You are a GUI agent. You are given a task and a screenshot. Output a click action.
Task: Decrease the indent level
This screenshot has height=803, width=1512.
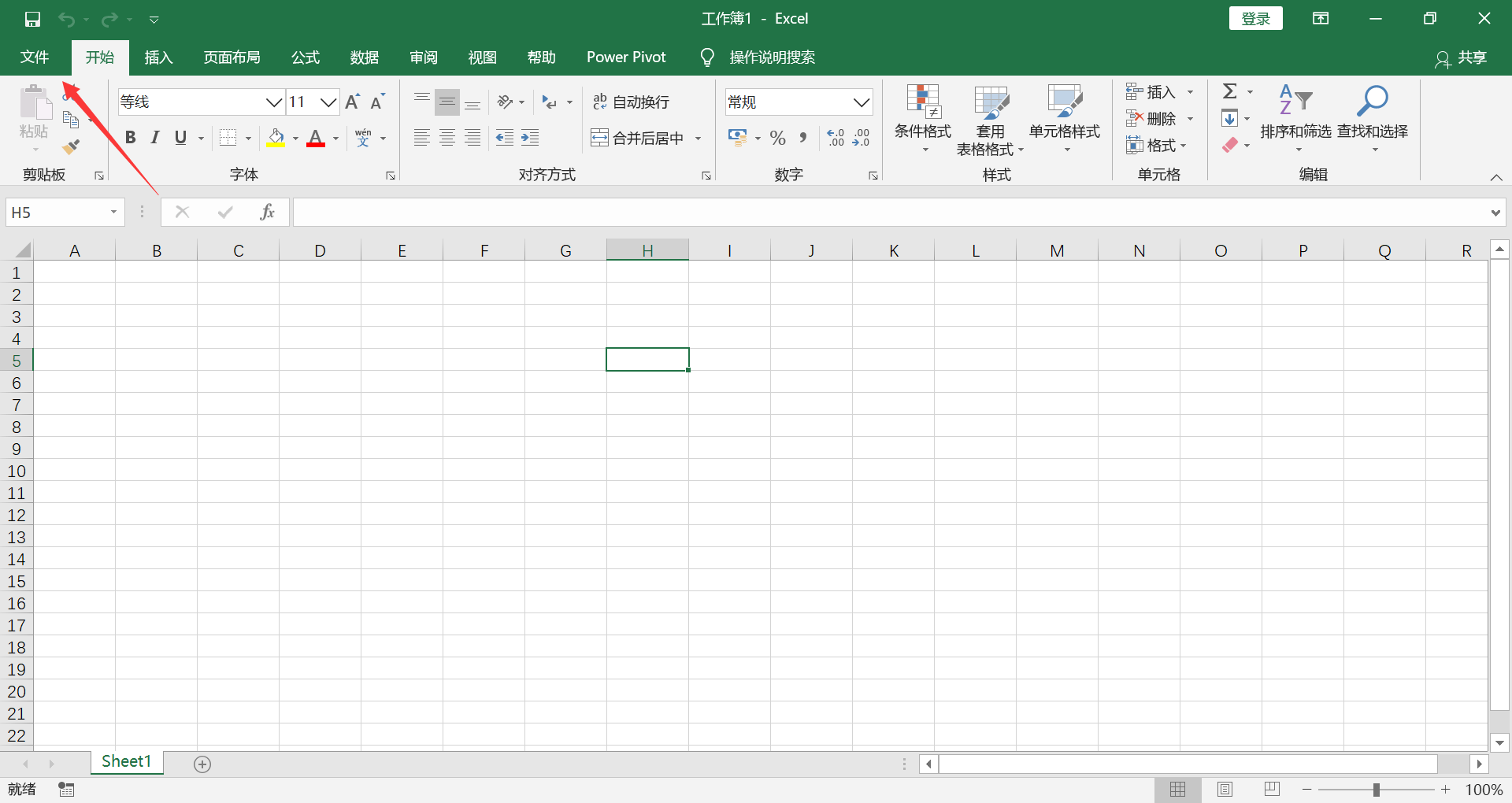505,138
